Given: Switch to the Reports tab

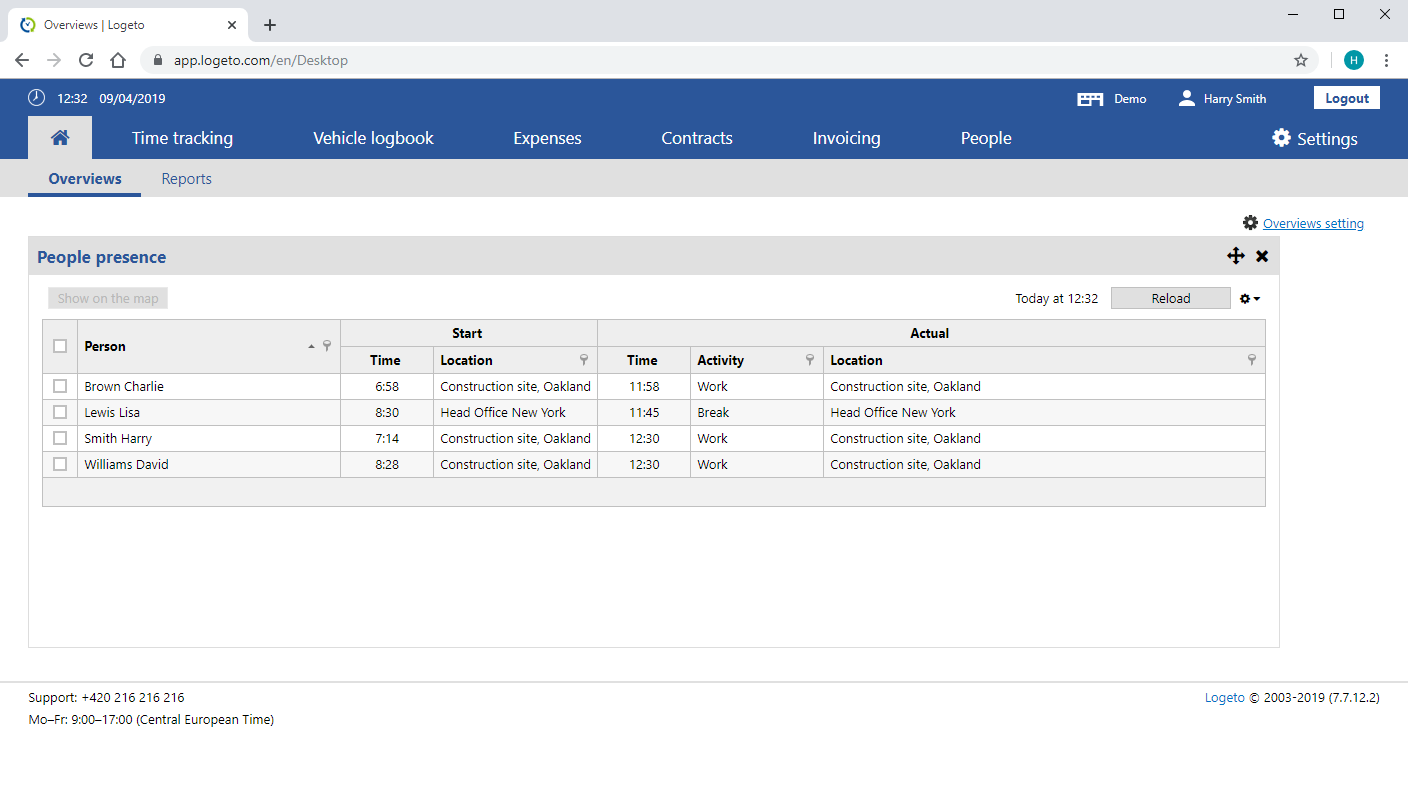Looking at the screenshot, I should [x=187, y=179].
